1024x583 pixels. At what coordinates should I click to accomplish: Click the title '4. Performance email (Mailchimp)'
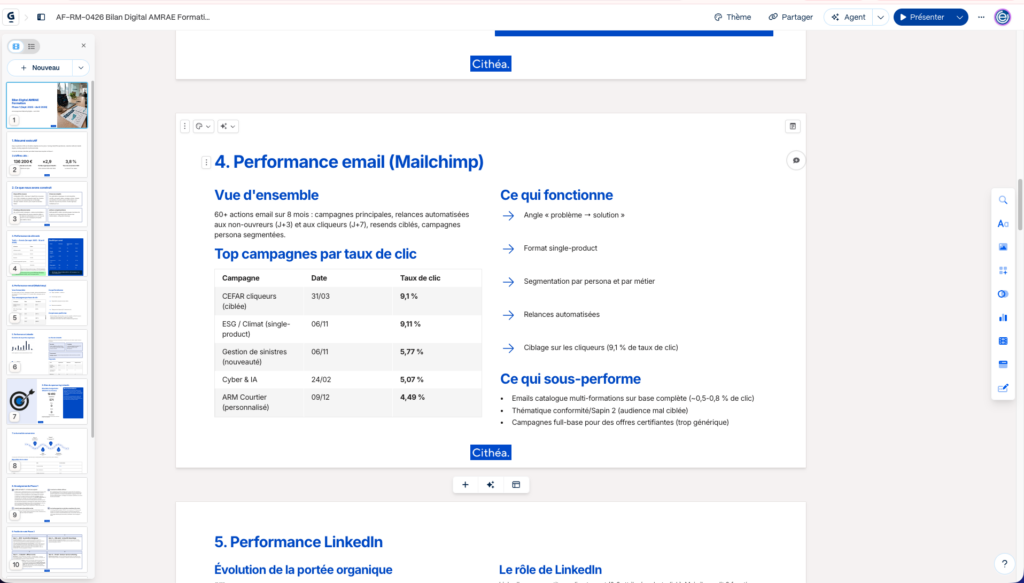349,162
